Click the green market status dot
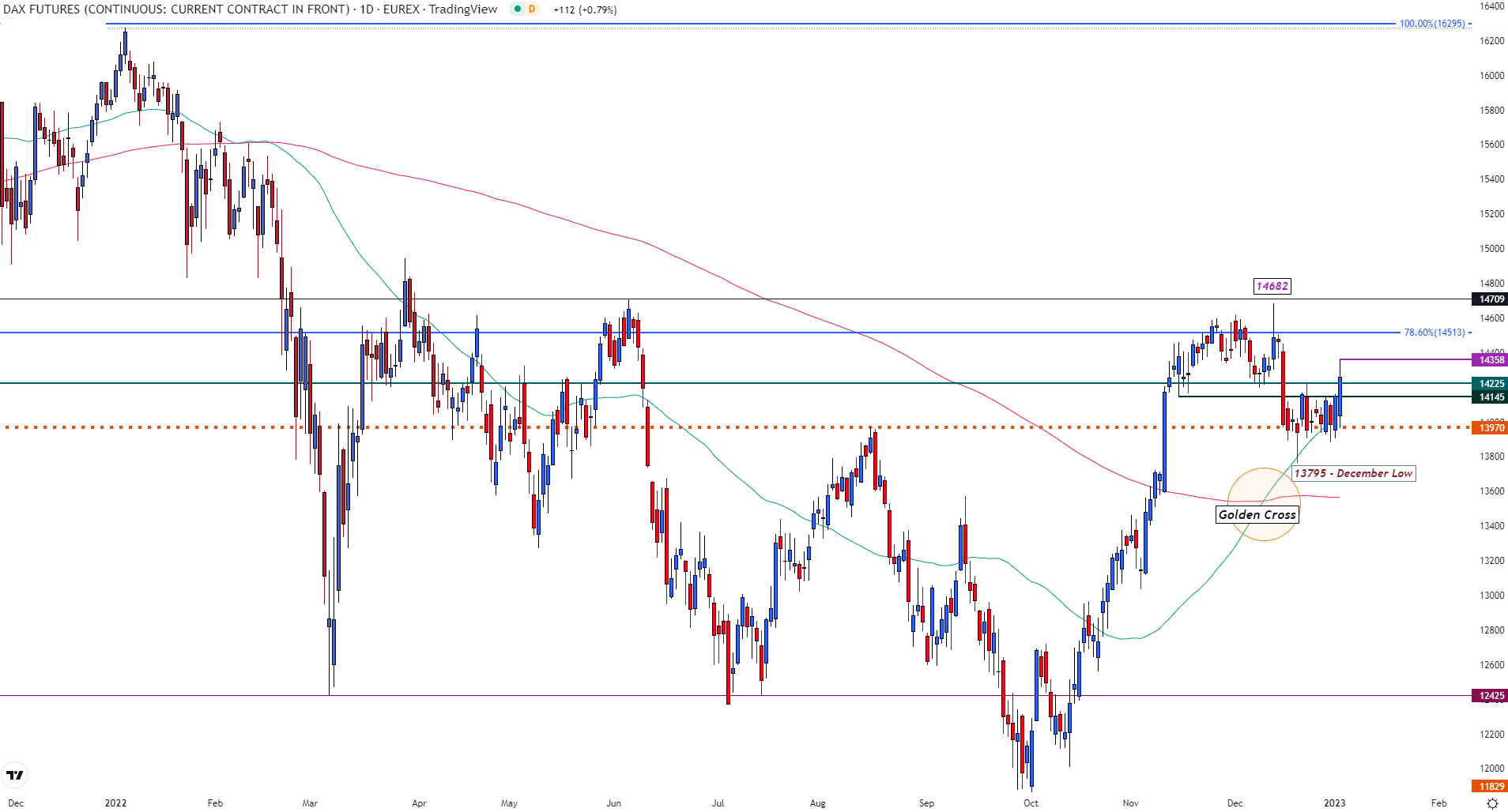This screenshot has width=1508, height=812. (517, 9)
